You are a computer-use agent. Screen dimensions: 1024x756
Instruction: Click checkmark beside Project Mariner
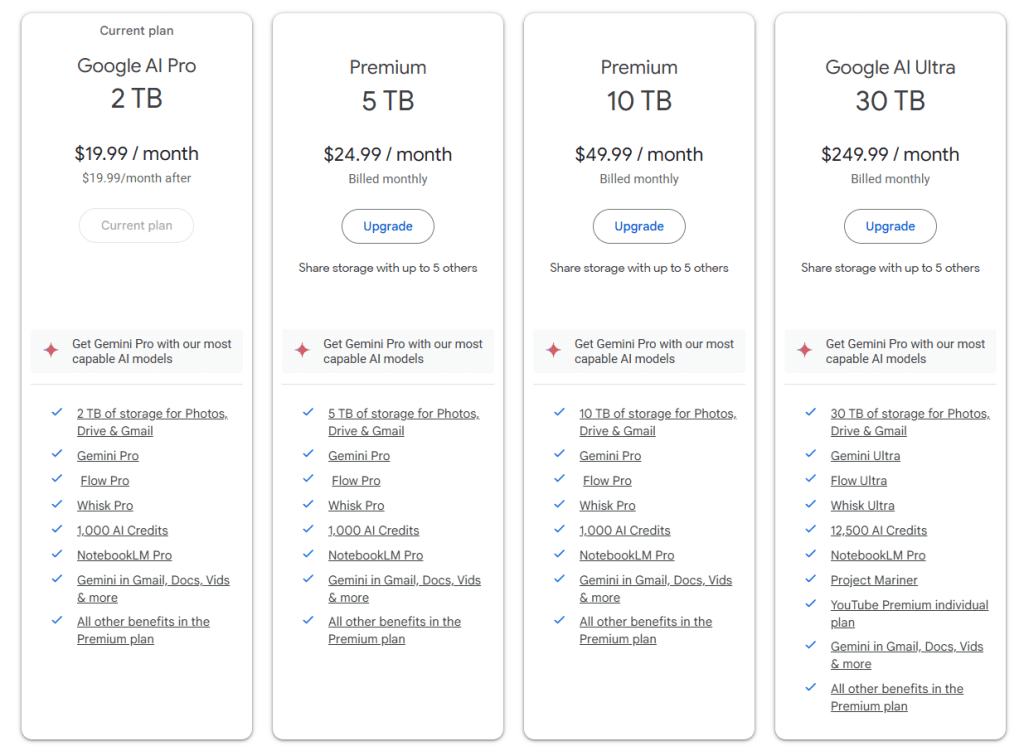(x=810, y=580)
